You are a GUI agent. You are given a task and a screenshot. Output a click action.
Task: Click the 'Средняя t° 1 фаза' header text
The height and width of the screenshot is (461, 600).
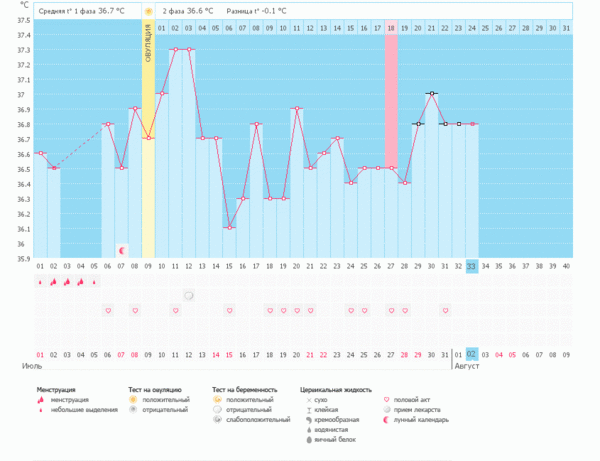(70, 11)
